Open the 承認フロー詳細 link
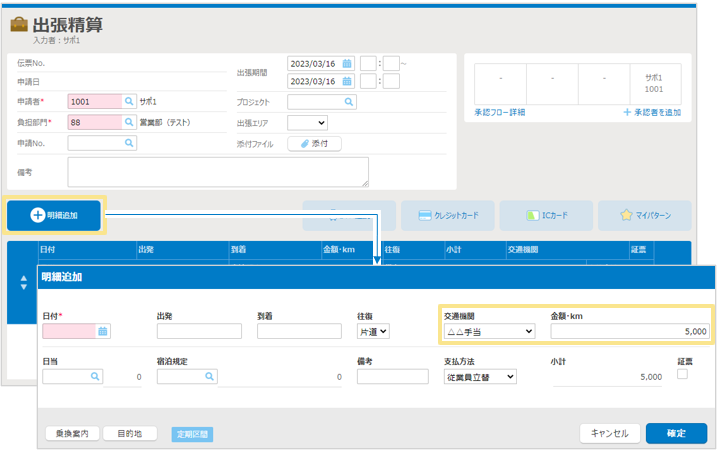 coord(500,112)
